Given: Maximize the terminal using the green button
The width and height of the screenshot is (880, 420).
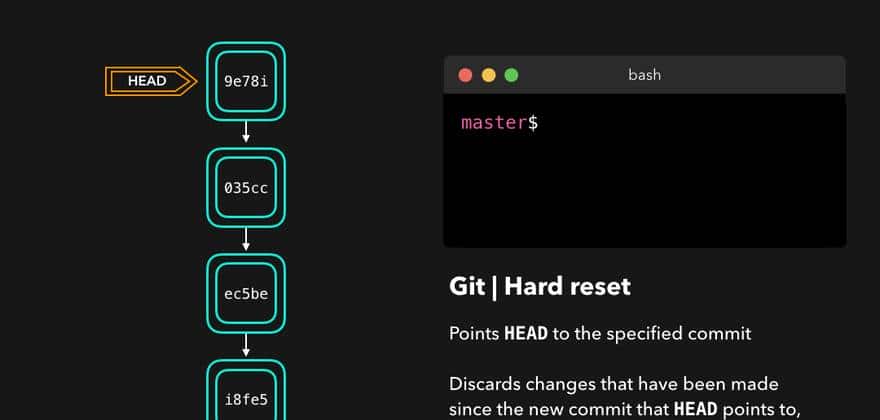Looking at the screenshot, I should (512, 75).
